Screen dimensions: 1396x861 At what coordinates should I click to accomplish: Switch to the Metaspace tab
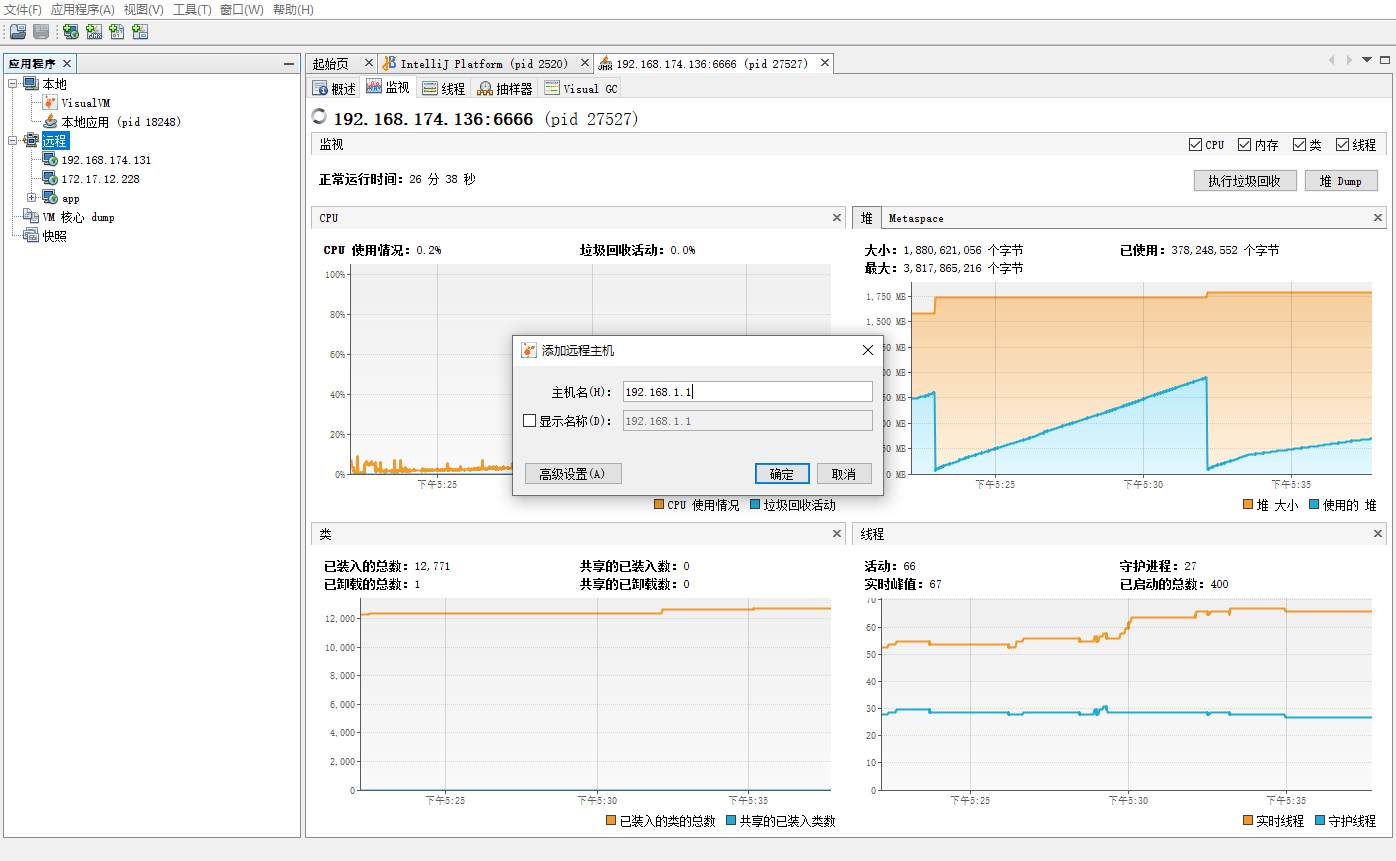click(x=916, y=218)
